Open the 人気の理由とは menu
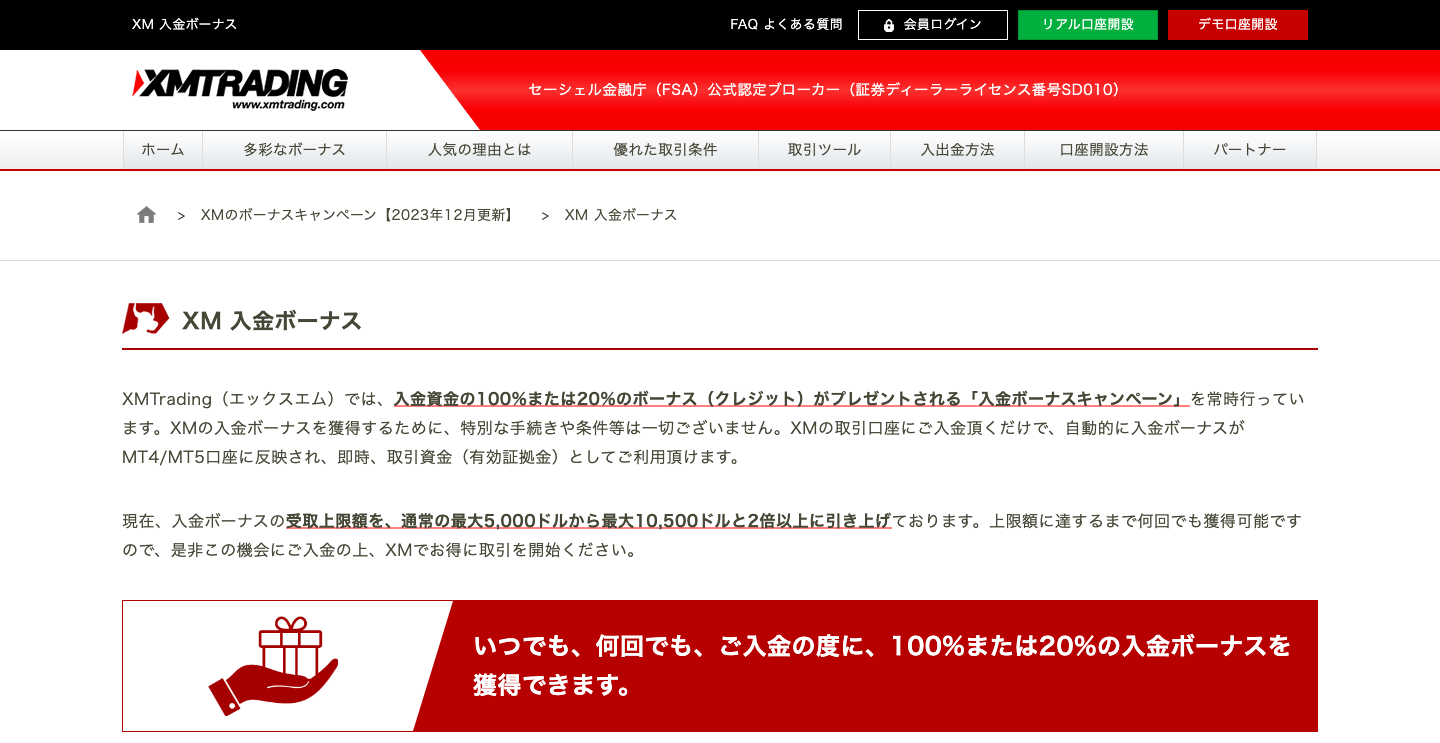 point(480,150)
